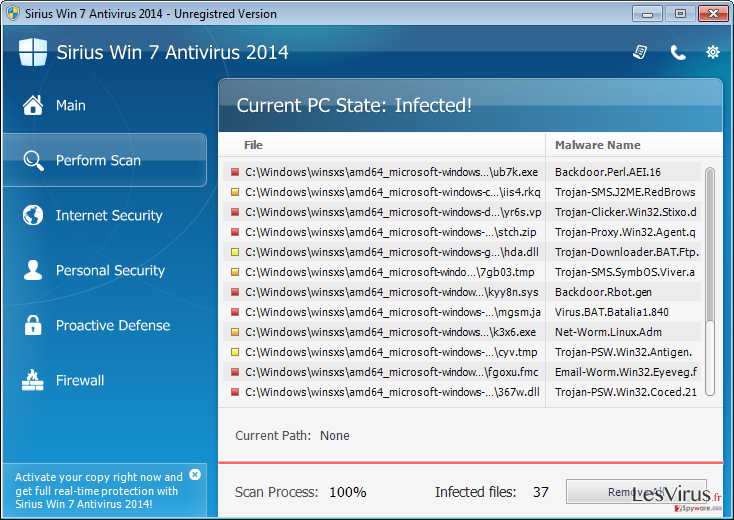
Task: Maximize the antivirus window
Action: click(x=680, y=14)
